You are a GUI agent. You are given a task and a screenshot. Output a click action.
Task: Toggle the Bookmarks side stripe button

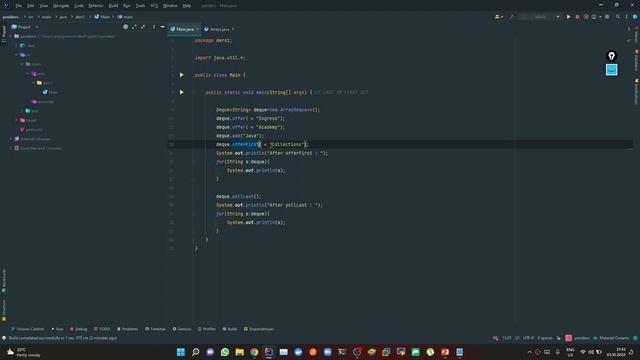[x=4, y=280]
